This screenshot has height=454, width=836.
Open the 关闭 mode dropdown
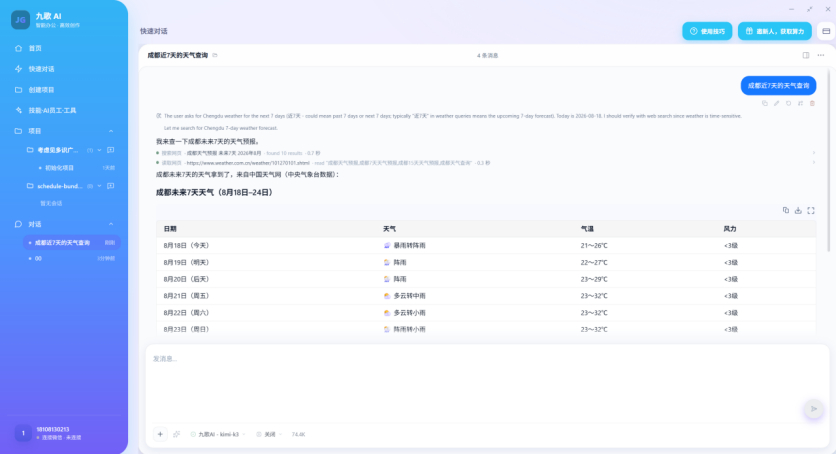coord(269,434)
